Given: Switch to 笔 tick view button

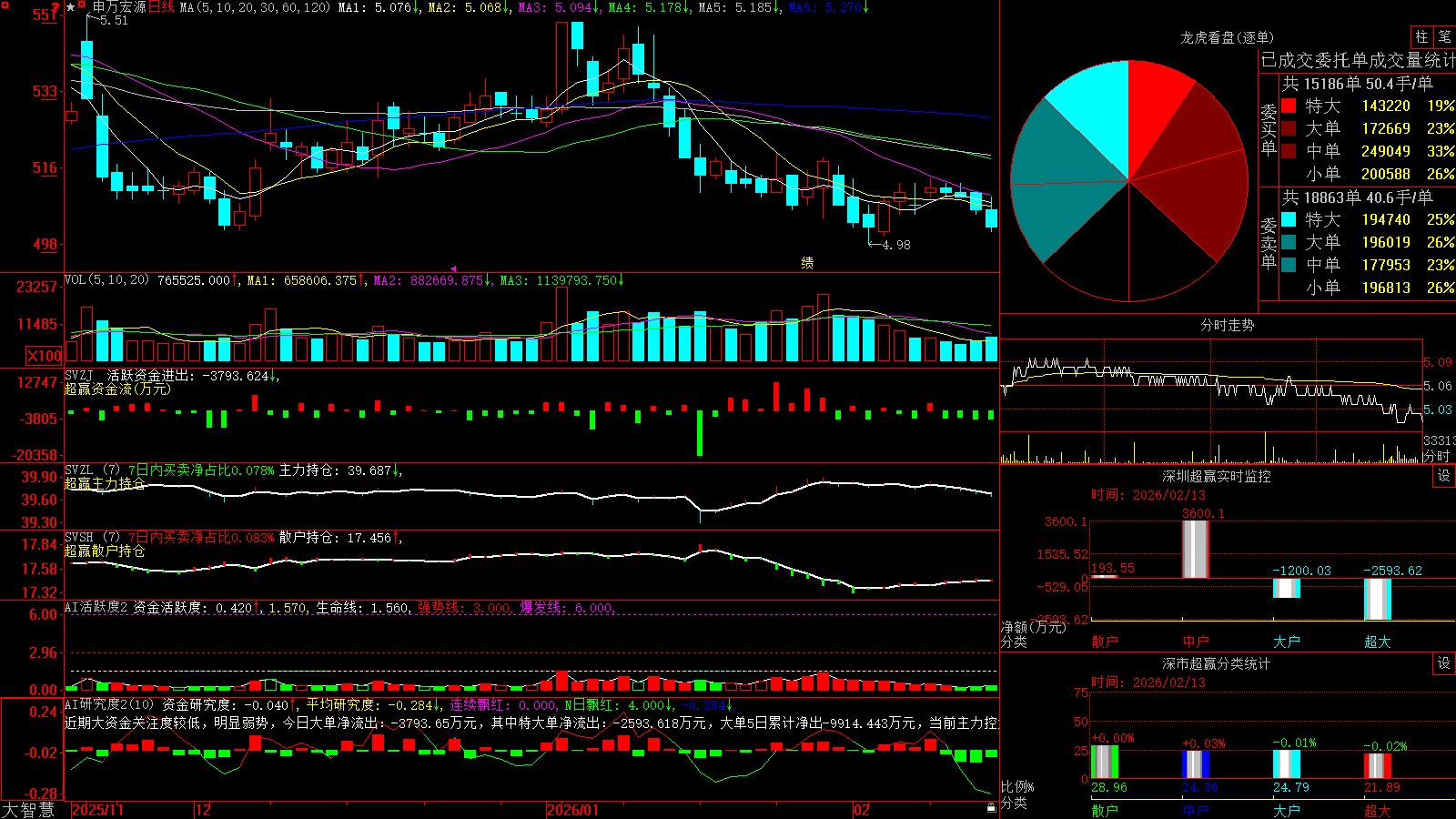Looking at the screenshot, I should click(x=1444, y=36).
